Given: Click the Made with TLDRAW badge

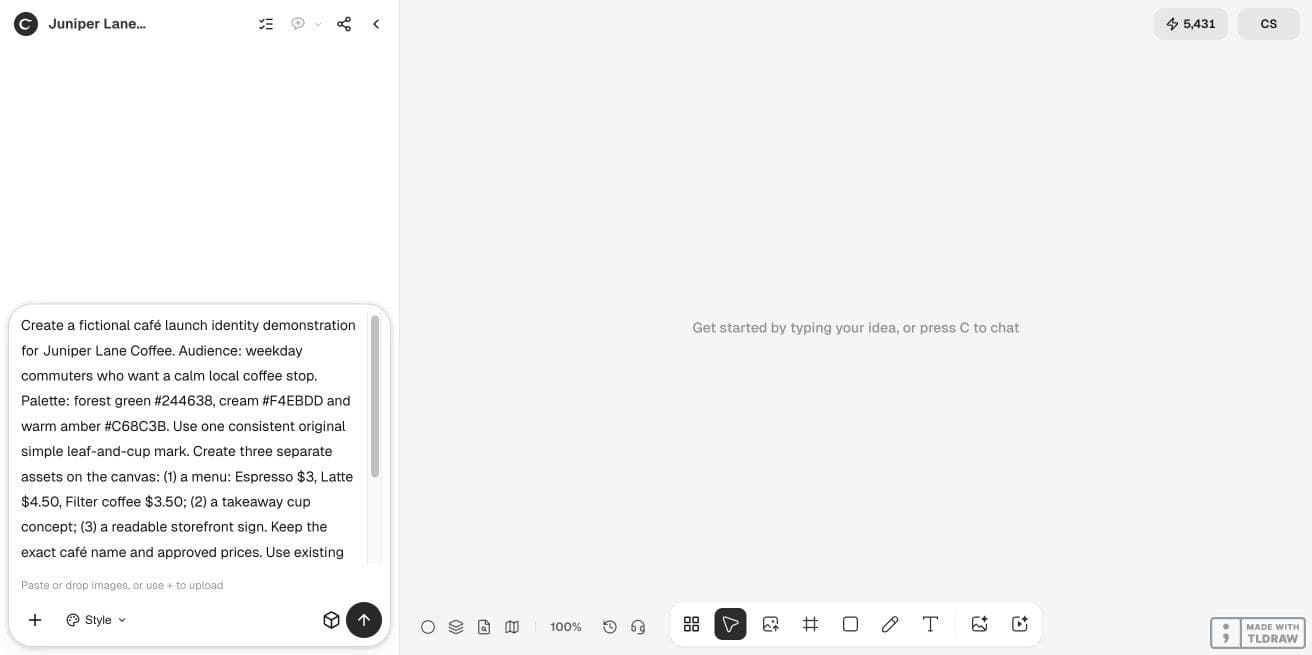Looking at the screenshot, I should 1257,633.
